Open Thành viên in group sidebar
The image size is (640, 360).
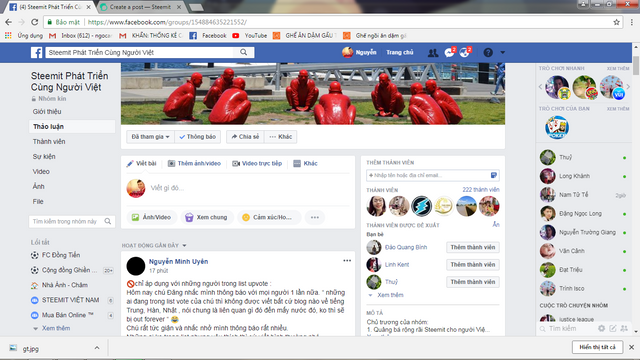[49, 141]
